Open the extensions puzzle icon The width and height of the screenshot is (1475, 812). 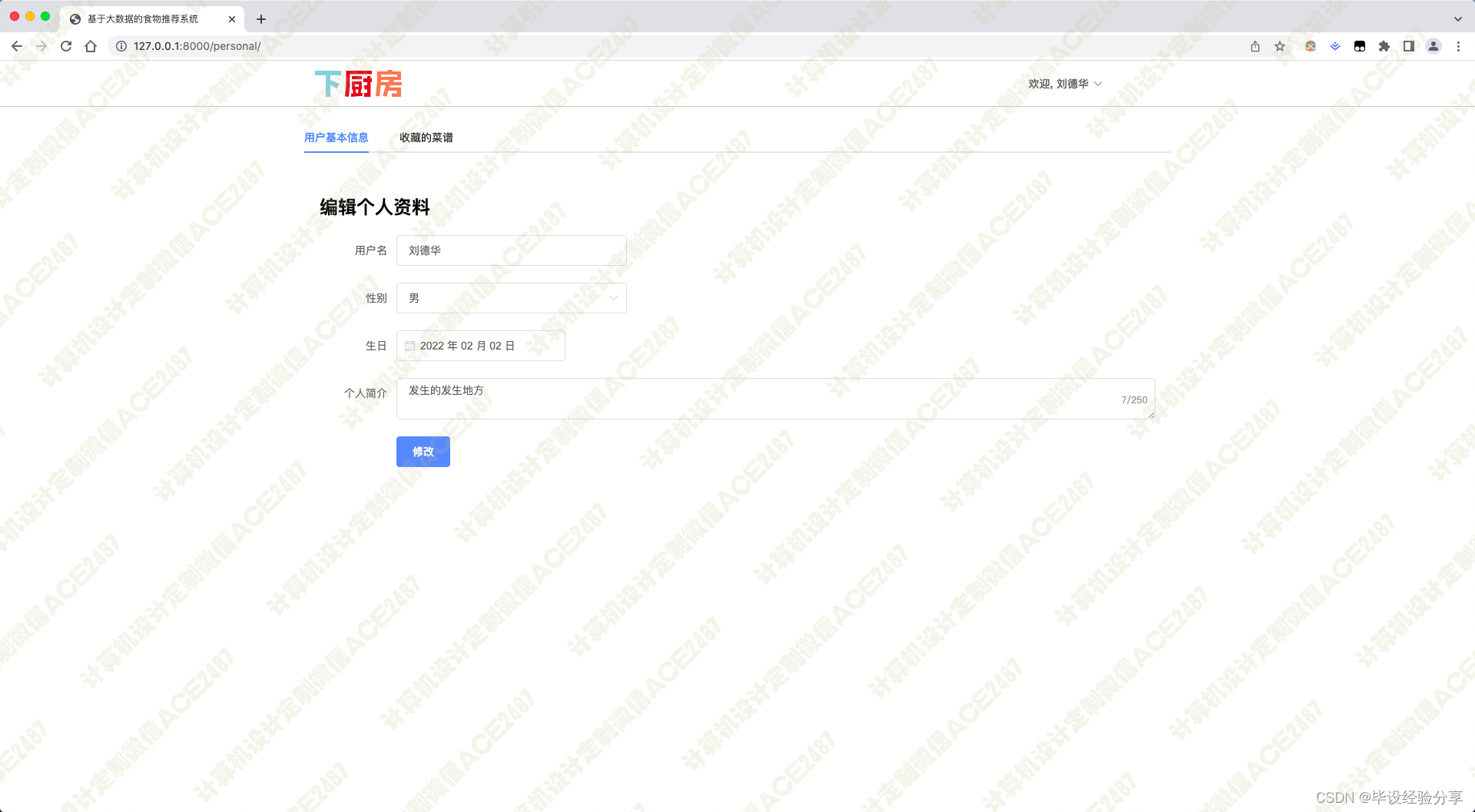1384,46
